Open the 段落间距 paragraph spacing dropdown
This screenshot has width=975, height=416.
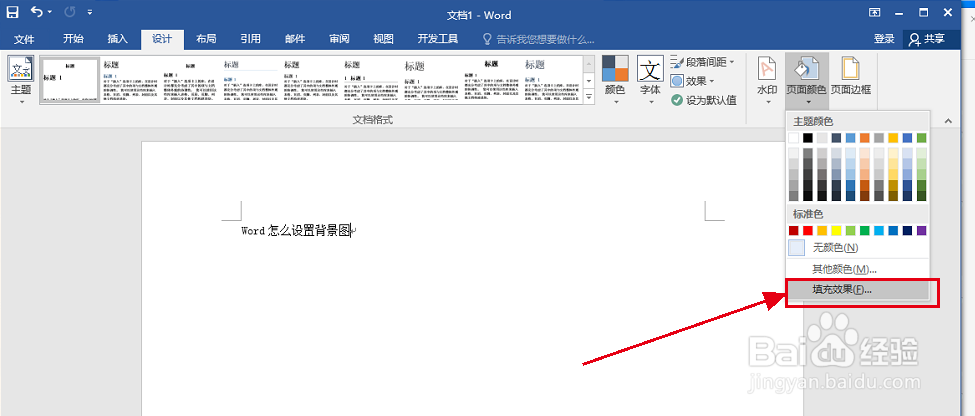coord(703,62)
